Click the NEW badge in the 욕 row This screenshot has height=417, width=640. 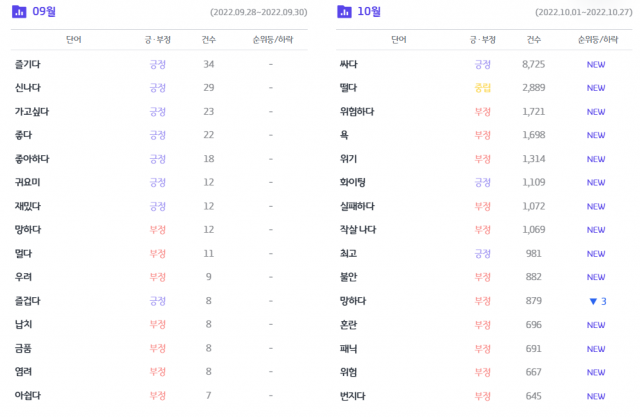tap(596, 135)
